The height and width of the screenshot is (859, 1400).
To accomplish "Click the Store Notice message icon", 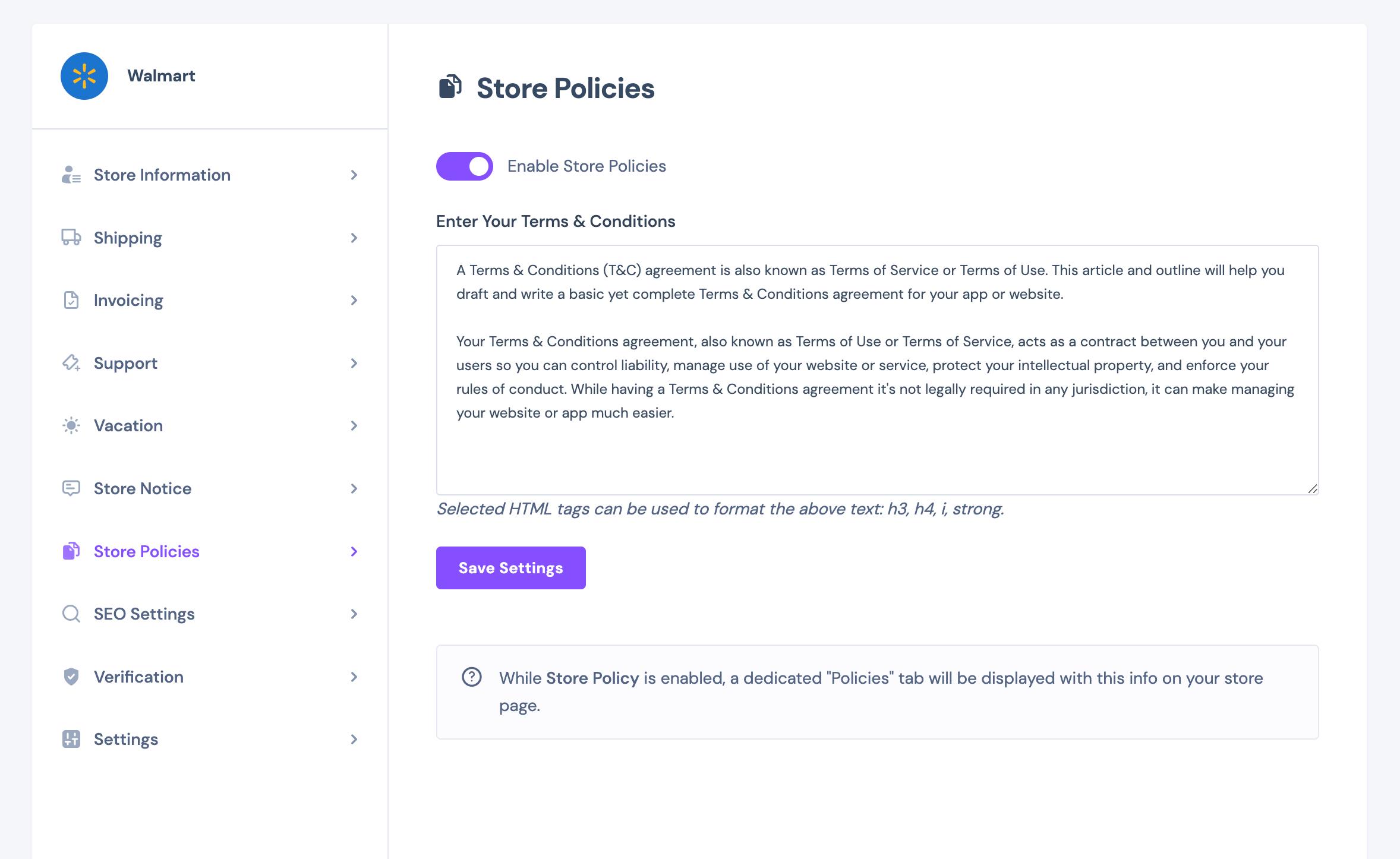I will click(x=71, y=488).
